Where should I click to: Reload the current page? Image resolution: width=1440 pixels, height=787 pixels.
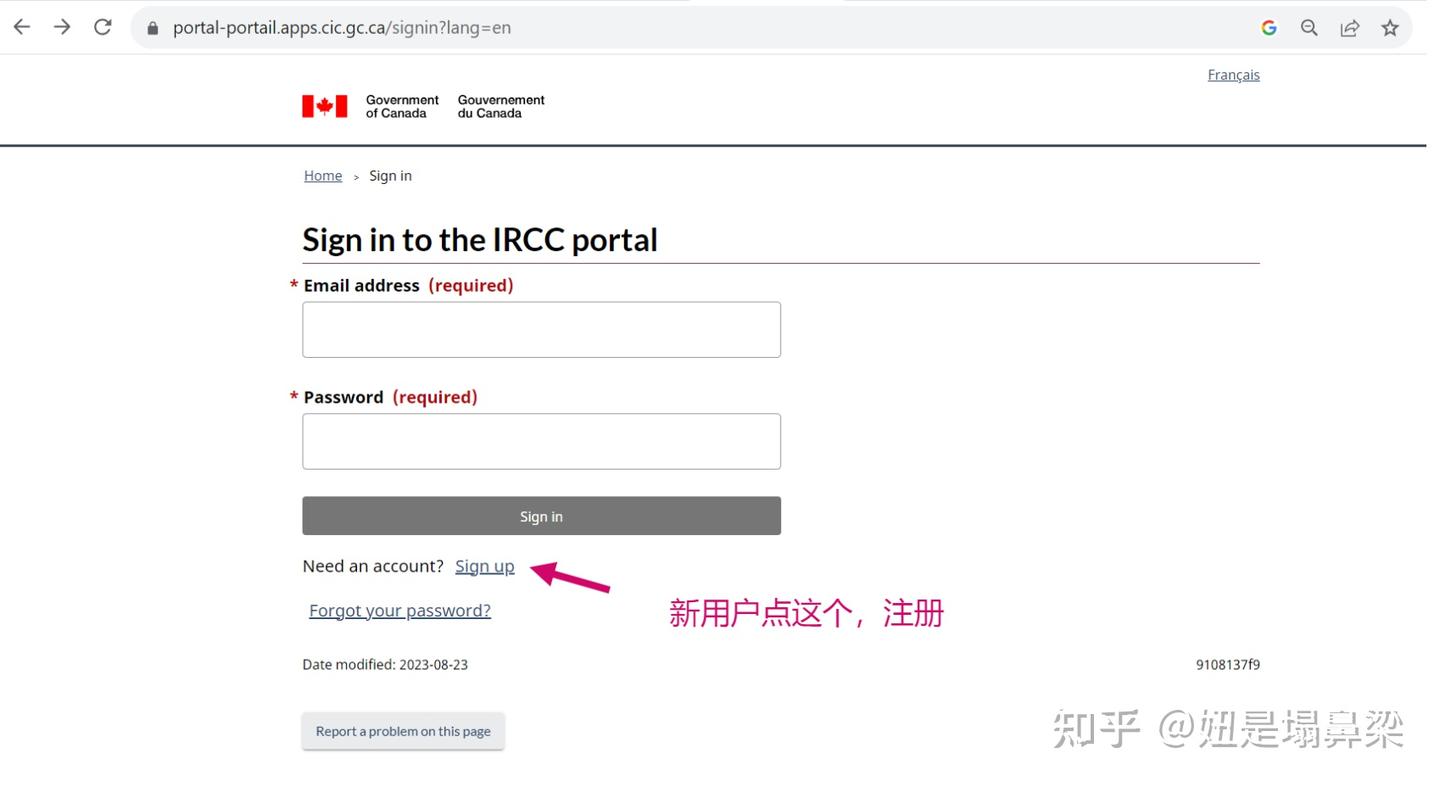pyautogui.click(x=102, y=27)
